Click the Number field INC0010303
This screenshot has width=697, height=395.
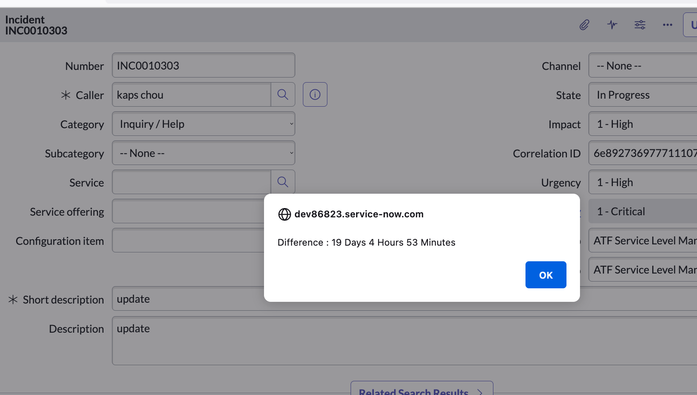click(x=204, y=66)
